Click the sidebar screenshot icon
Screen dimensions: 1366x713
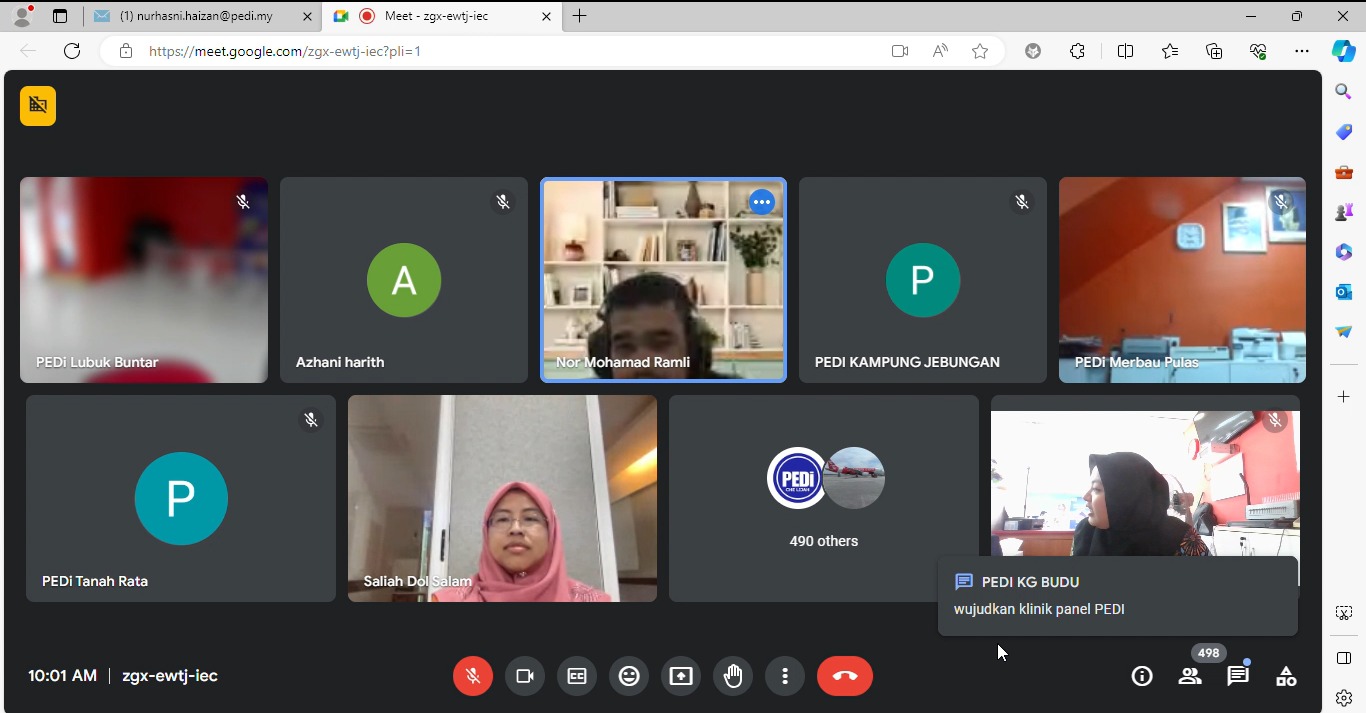coord(1344,614)
